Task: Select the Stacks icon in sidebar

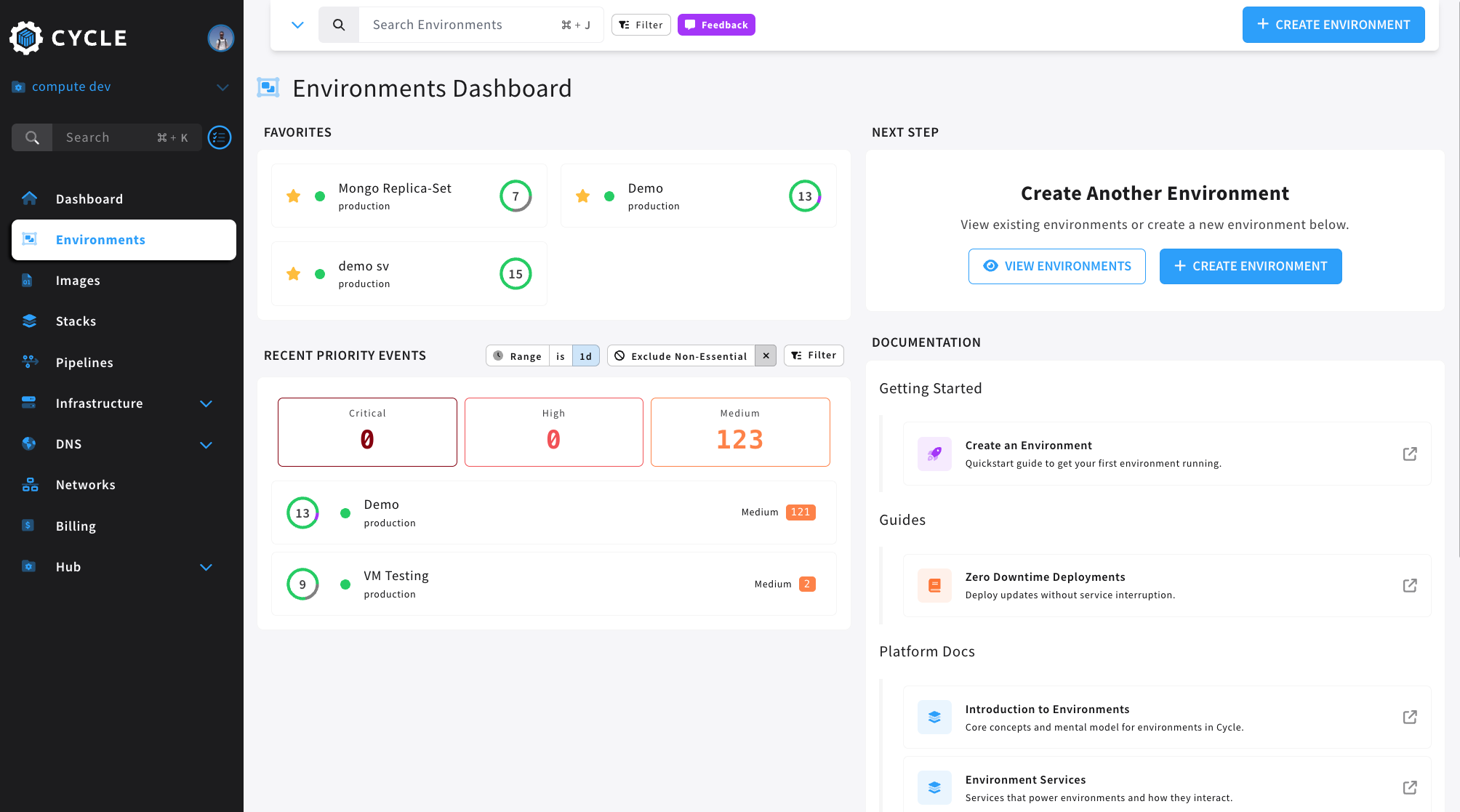Action: point(29,321)
